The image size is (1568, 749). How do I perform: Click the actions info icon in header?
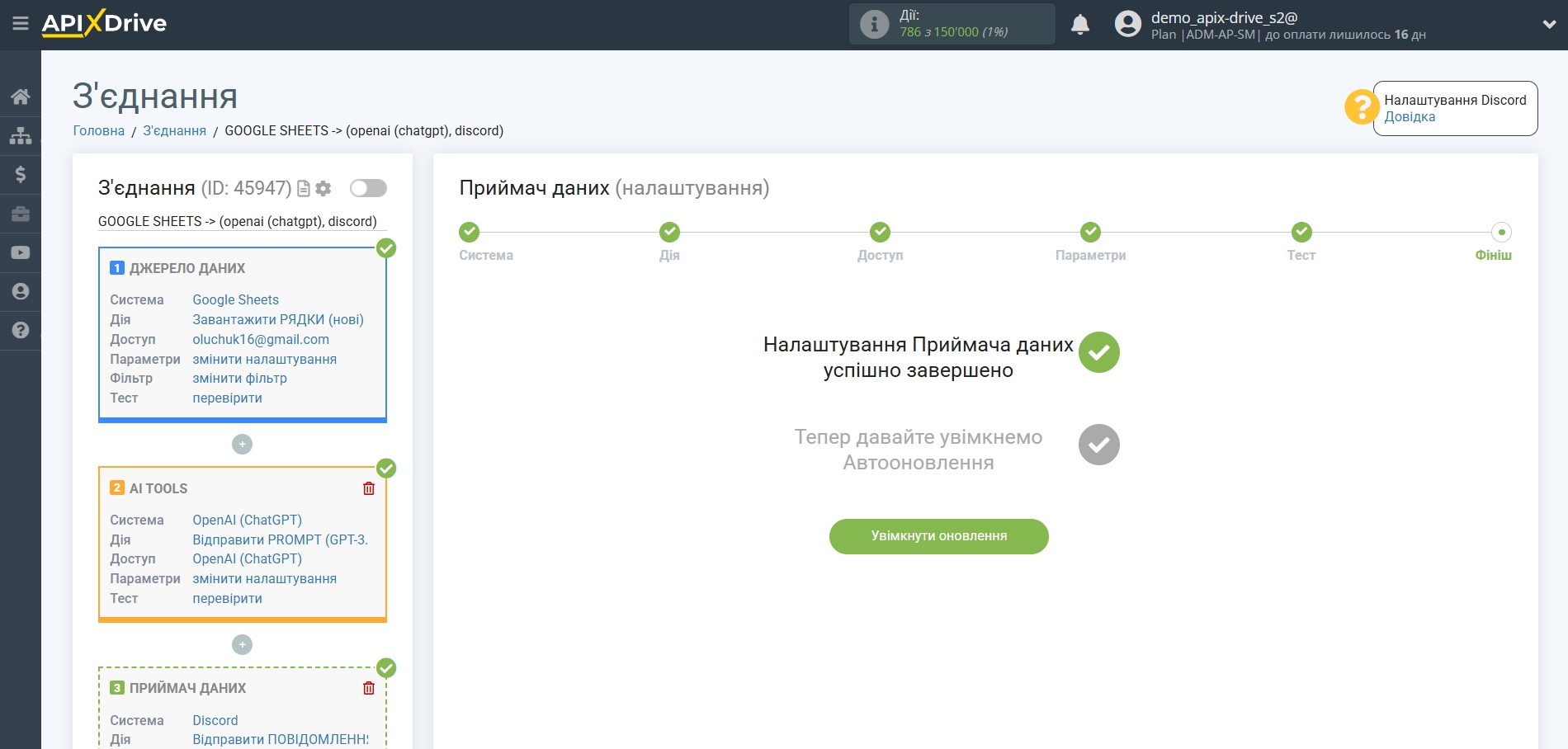tap(874, 24)
